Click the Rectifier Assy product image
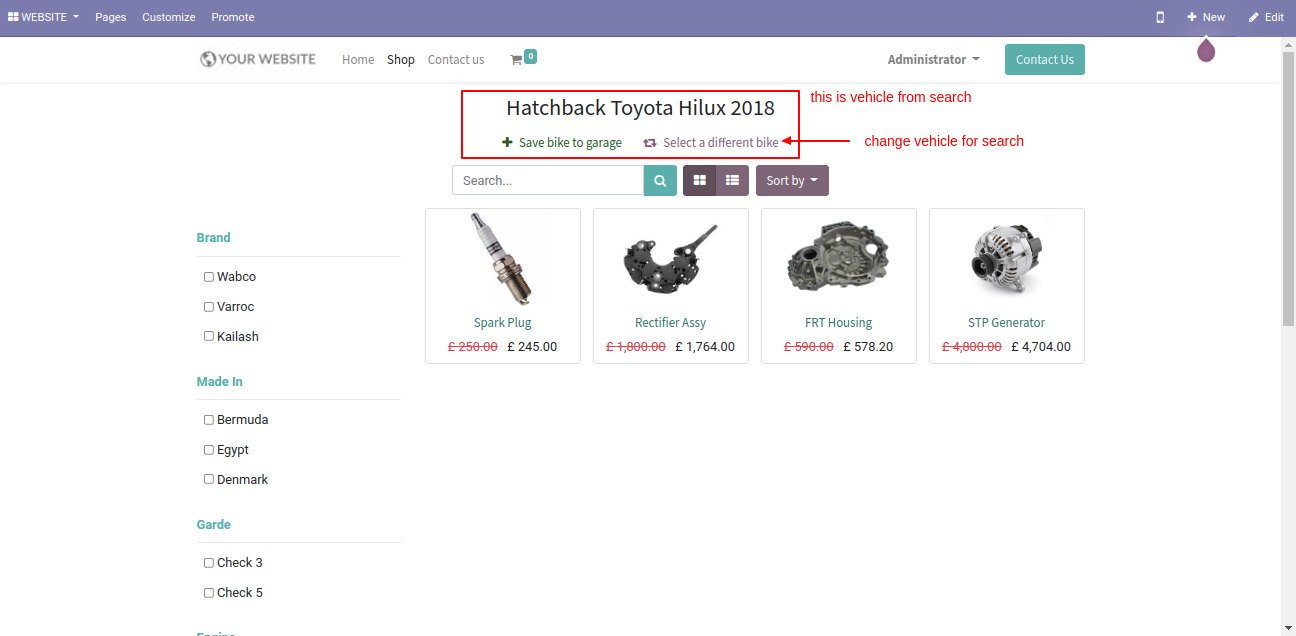Screen dimensions: 1296x636 pyautogui.click(x=671, y=260)
